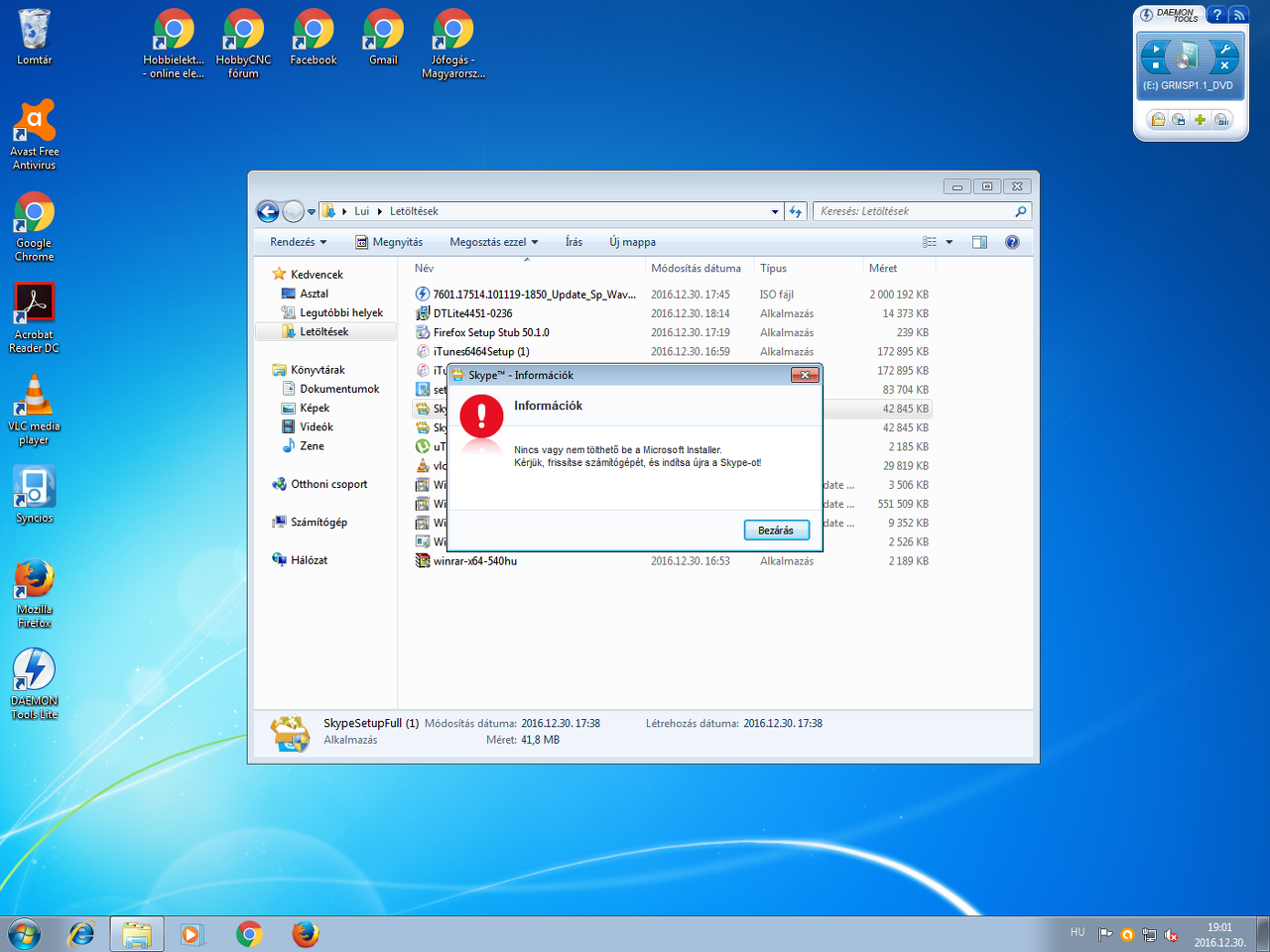
Task: Click the mount (play) button in DAEMON Tools gadget
Action: (x=1155, y=49)
